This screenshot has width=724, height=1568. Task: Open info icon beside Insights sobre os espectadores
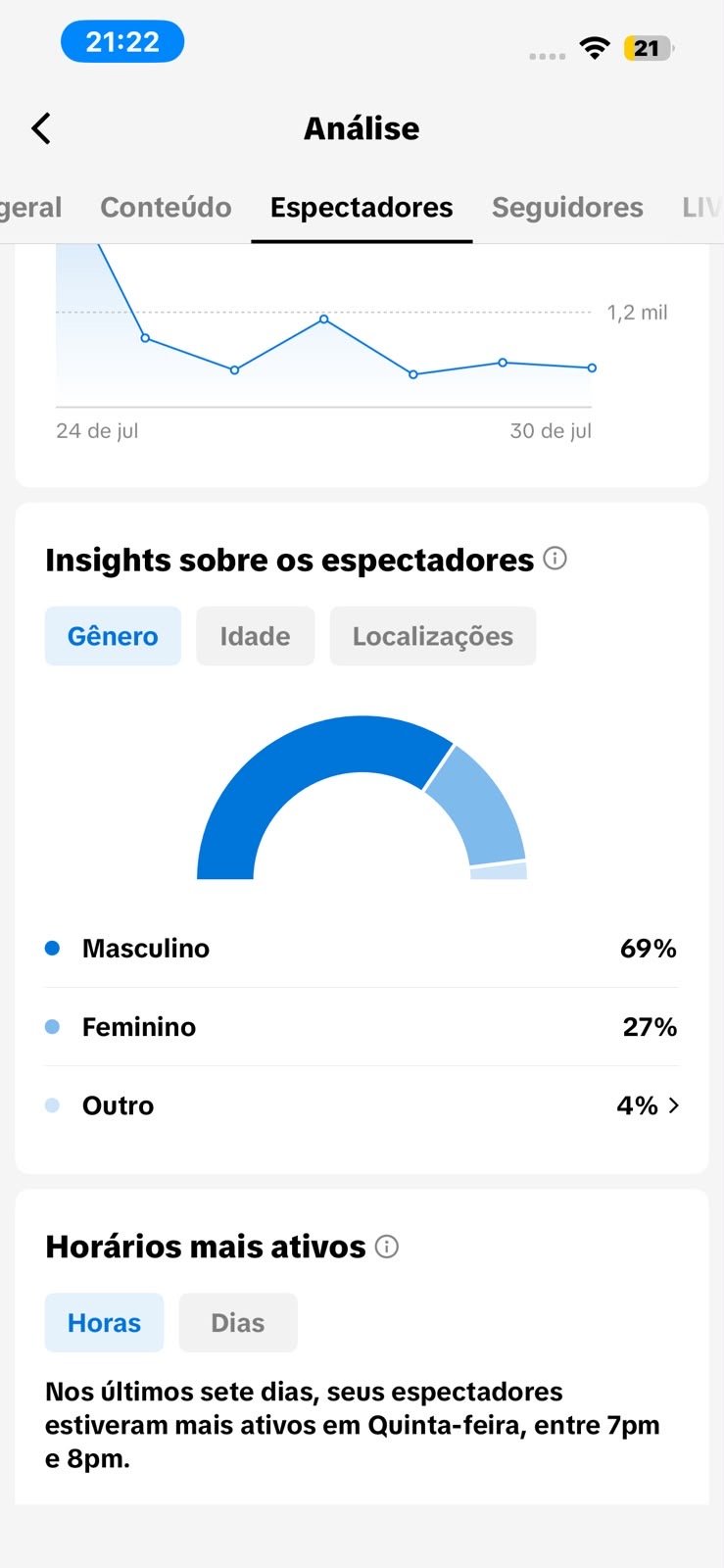(555, 559)
